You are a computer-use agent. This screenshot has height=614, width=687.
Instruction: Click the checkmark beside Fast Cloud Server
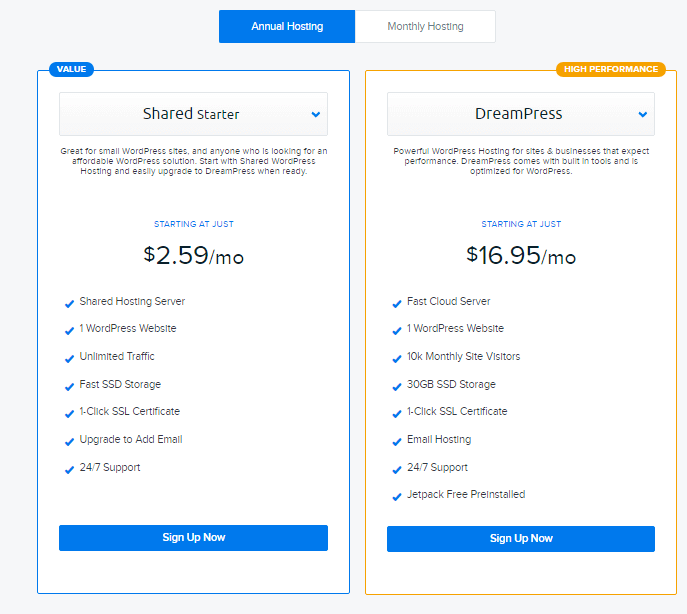tap(397, 303)
